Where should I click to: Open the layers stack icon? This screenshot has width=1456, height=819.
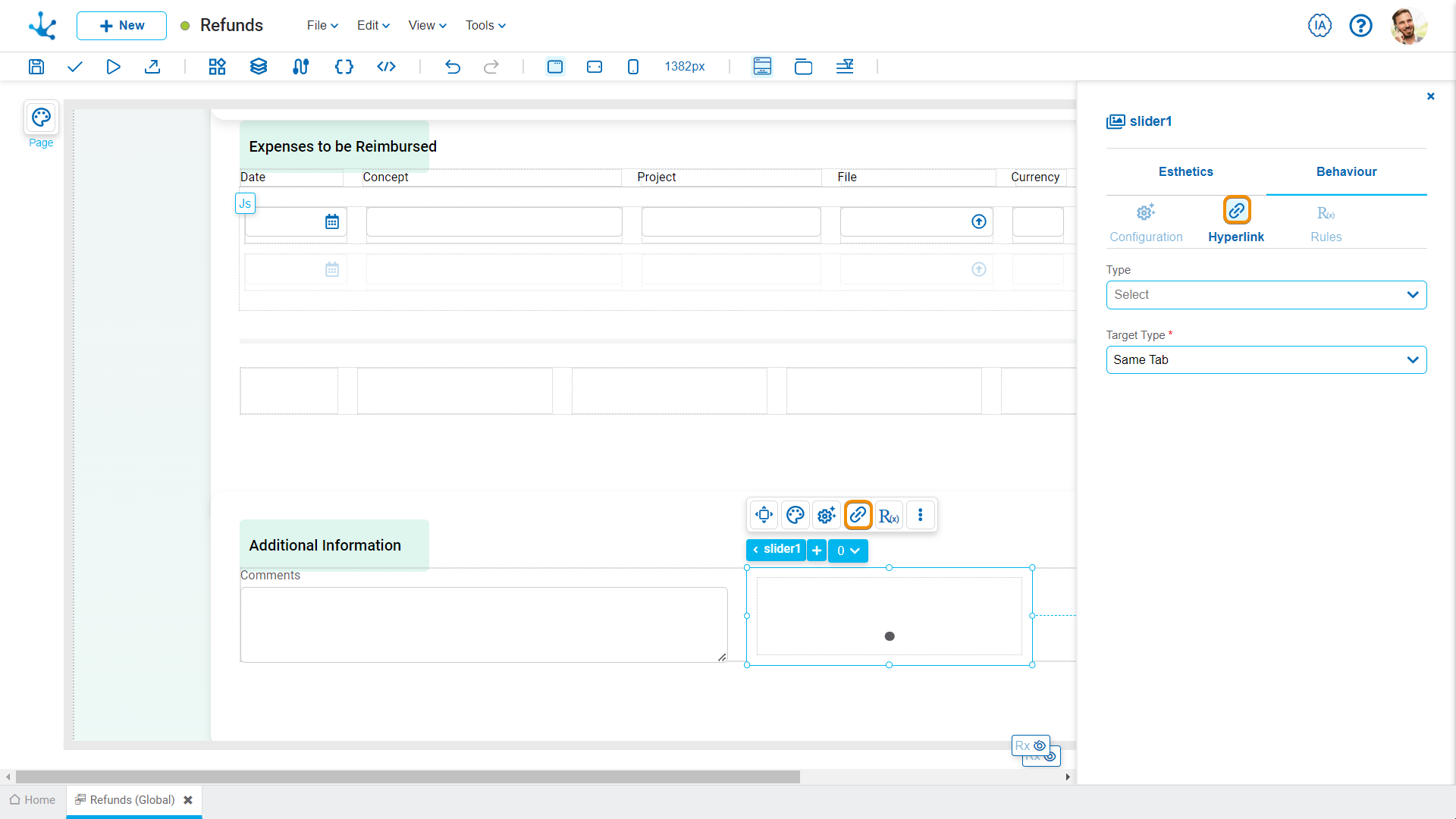pyautogui.click(x=259, y=67)
